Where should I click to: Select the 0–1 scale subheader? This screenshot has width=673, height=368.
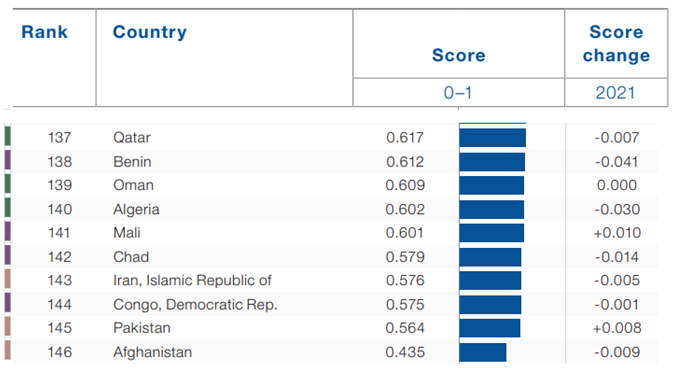[x=458, y=93]
